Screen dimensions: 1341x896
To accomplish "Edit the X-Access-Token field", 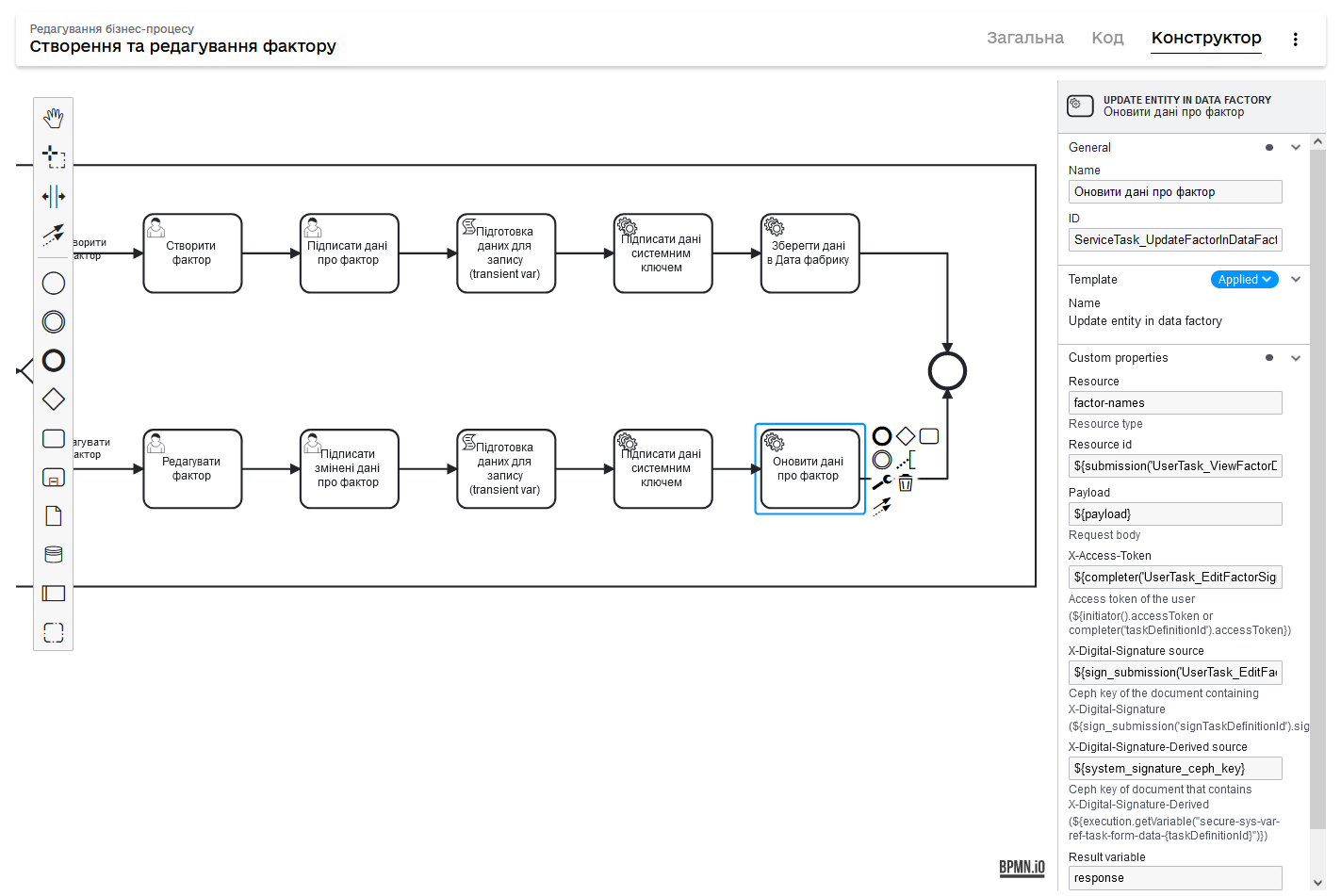I will pyautogui.click(x=1175, y=577).
